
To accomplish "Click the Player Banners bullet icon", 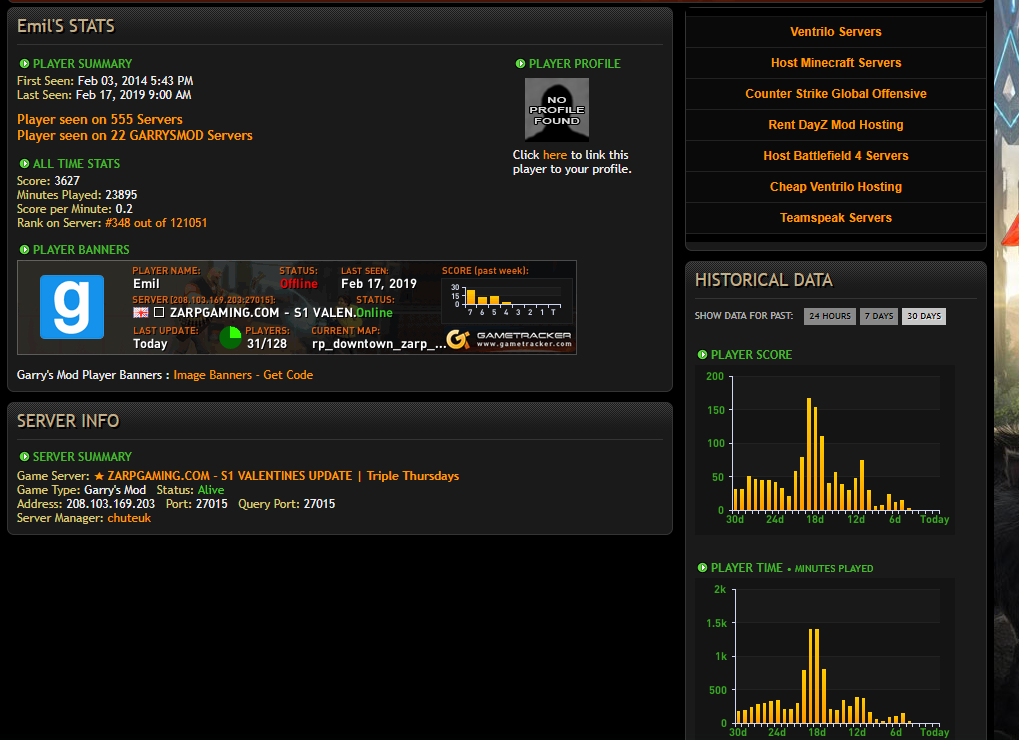I will (x=24, y=249).
